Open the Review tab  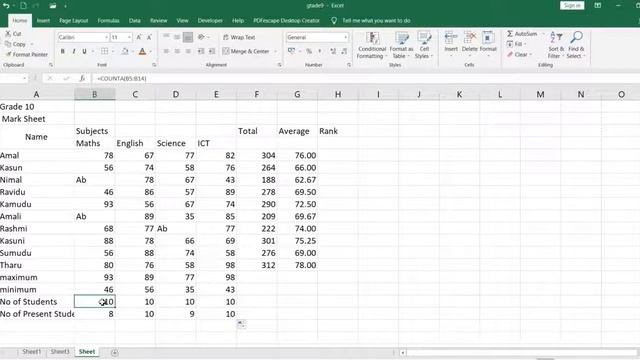pos(158,20)
